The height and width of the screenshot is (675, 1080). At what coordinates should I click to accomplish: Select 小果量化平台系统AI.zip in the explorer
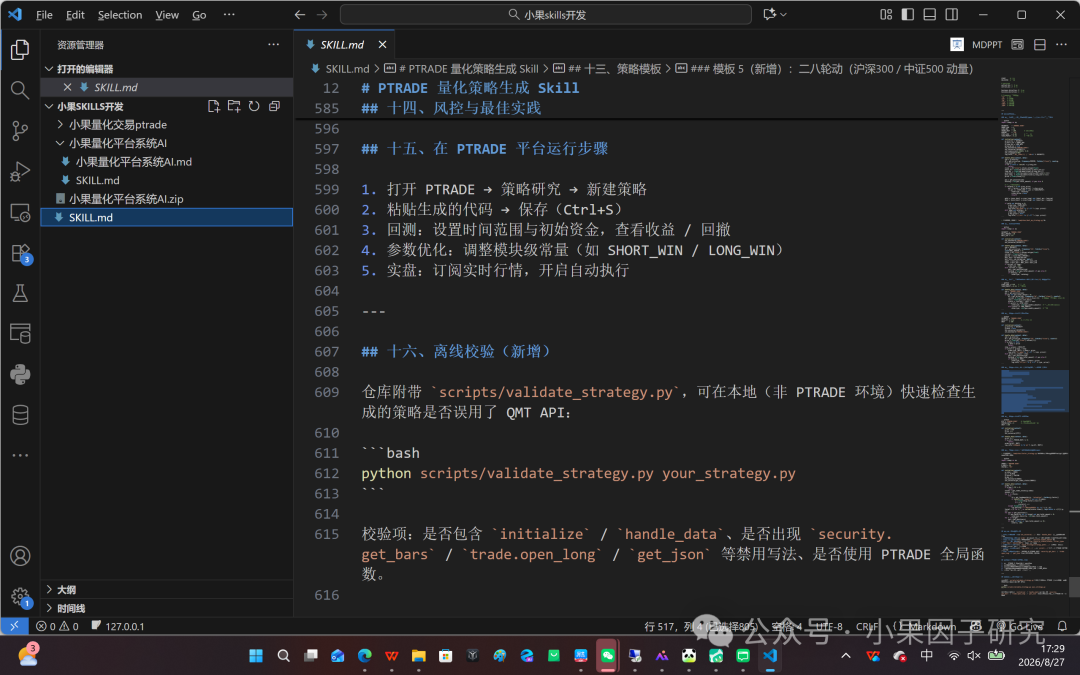click(126, 199)
